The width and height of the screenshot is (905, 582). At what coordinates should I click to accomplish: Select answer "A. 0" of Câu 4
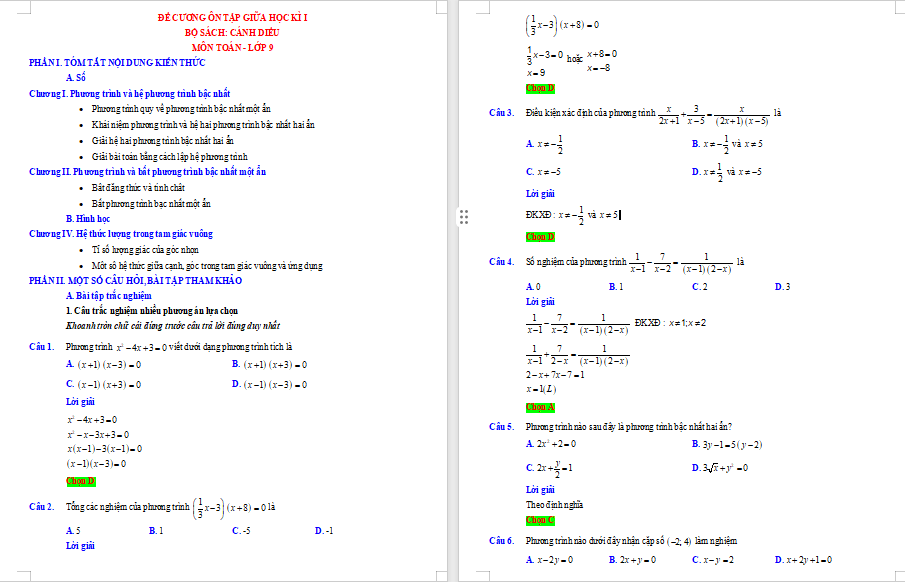tap(533, 286)
